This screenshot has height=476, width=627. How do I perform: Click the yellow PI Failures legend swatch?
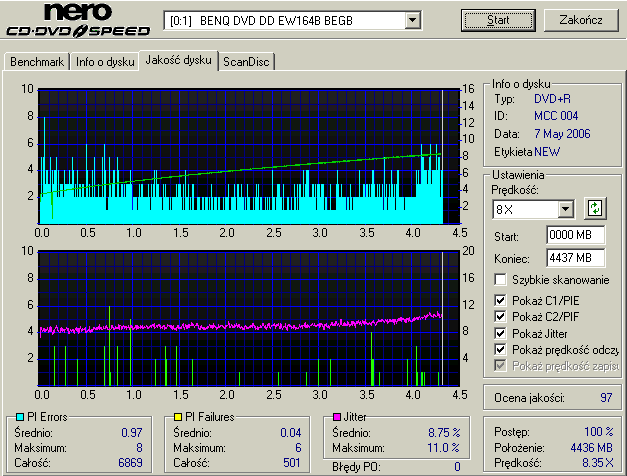click(x=178, y=417)
